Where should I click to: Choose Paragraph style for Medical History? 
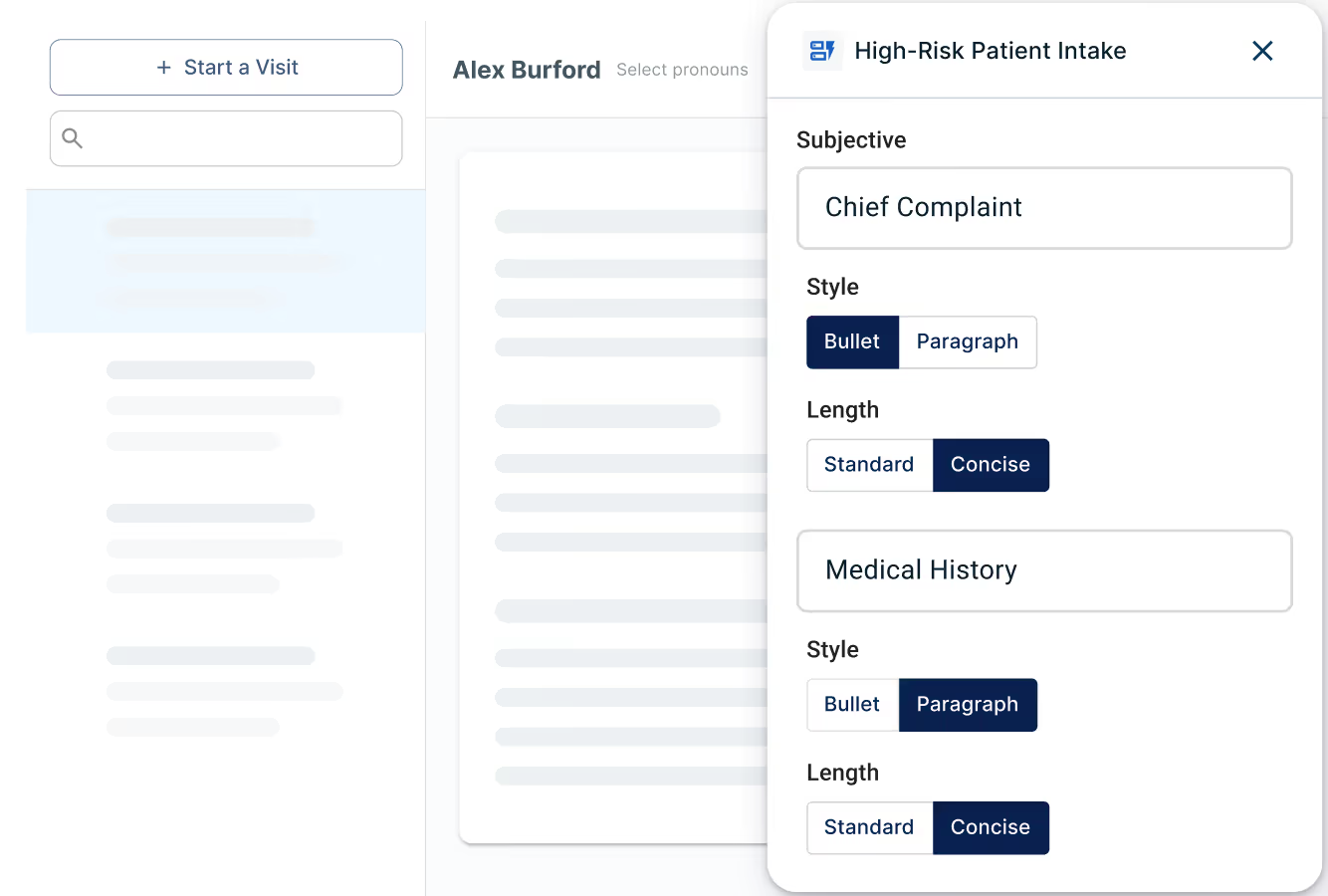[x=967, y=705]
